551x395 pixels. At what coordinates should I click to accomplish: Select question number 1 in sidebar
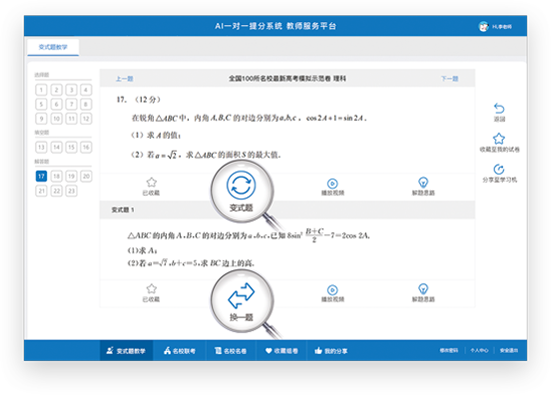tap(41, 90)
